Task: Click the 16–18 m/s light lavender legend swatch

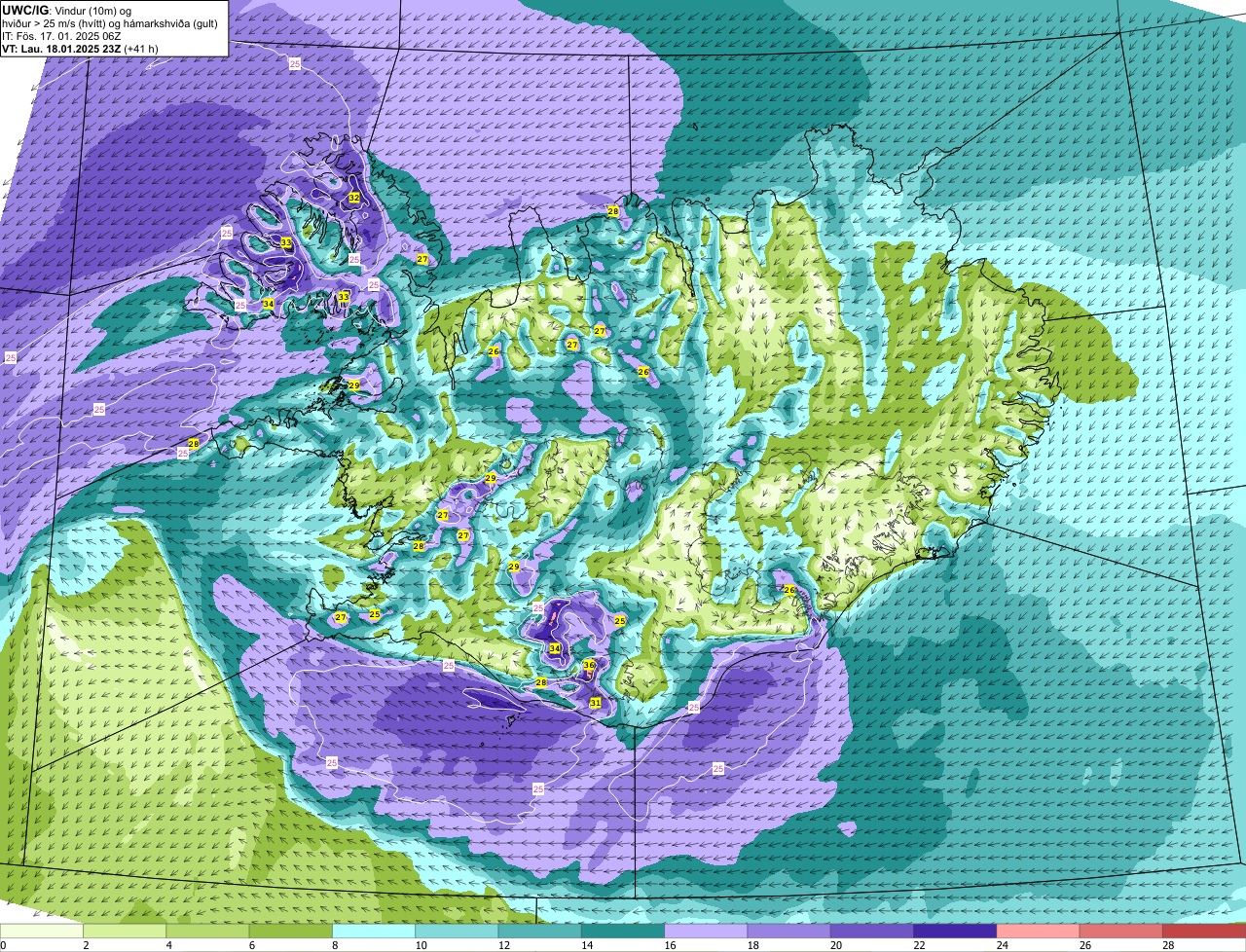Action: [x=706, y=931]
